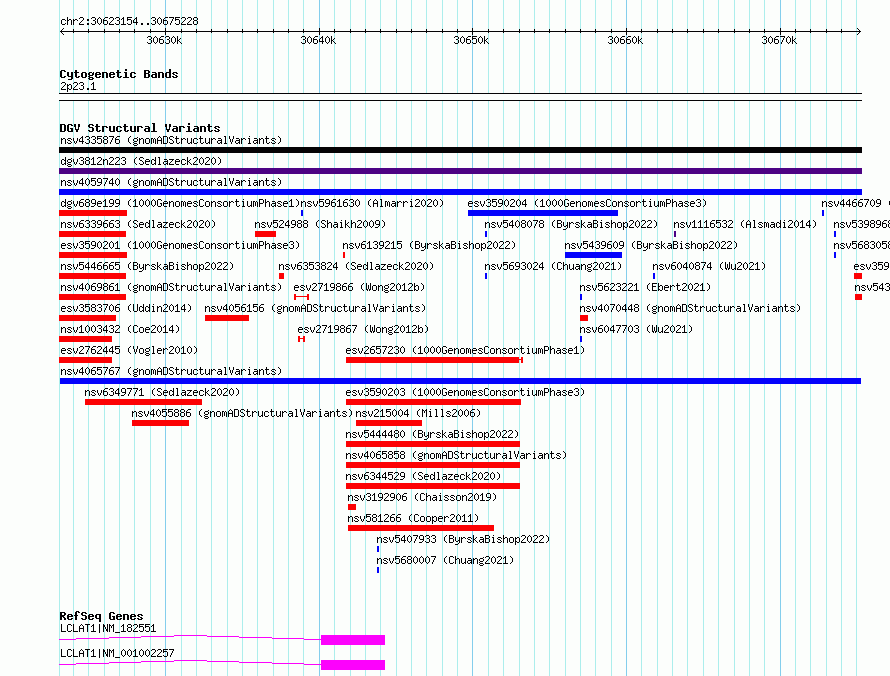This screenshot has width=890, height=676.
Task: Click nsv6040874 Wu2021 label
Action: point(709,266)
